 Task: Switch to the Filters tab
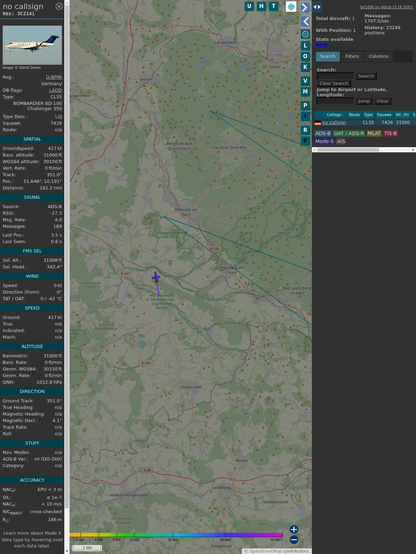352,56
